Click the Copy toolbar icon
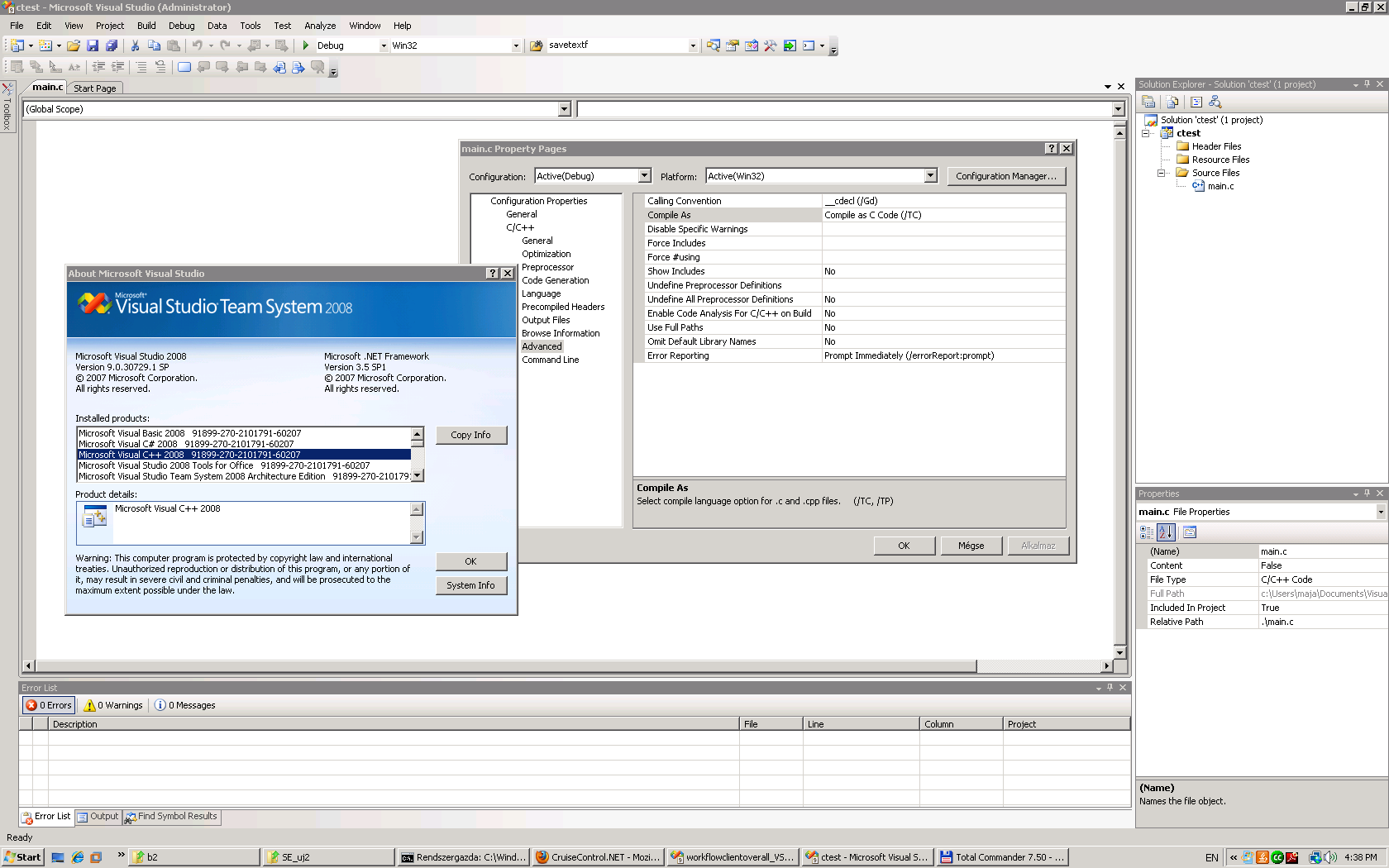Viewport: 1389px width, 868px height. (154, 45)
